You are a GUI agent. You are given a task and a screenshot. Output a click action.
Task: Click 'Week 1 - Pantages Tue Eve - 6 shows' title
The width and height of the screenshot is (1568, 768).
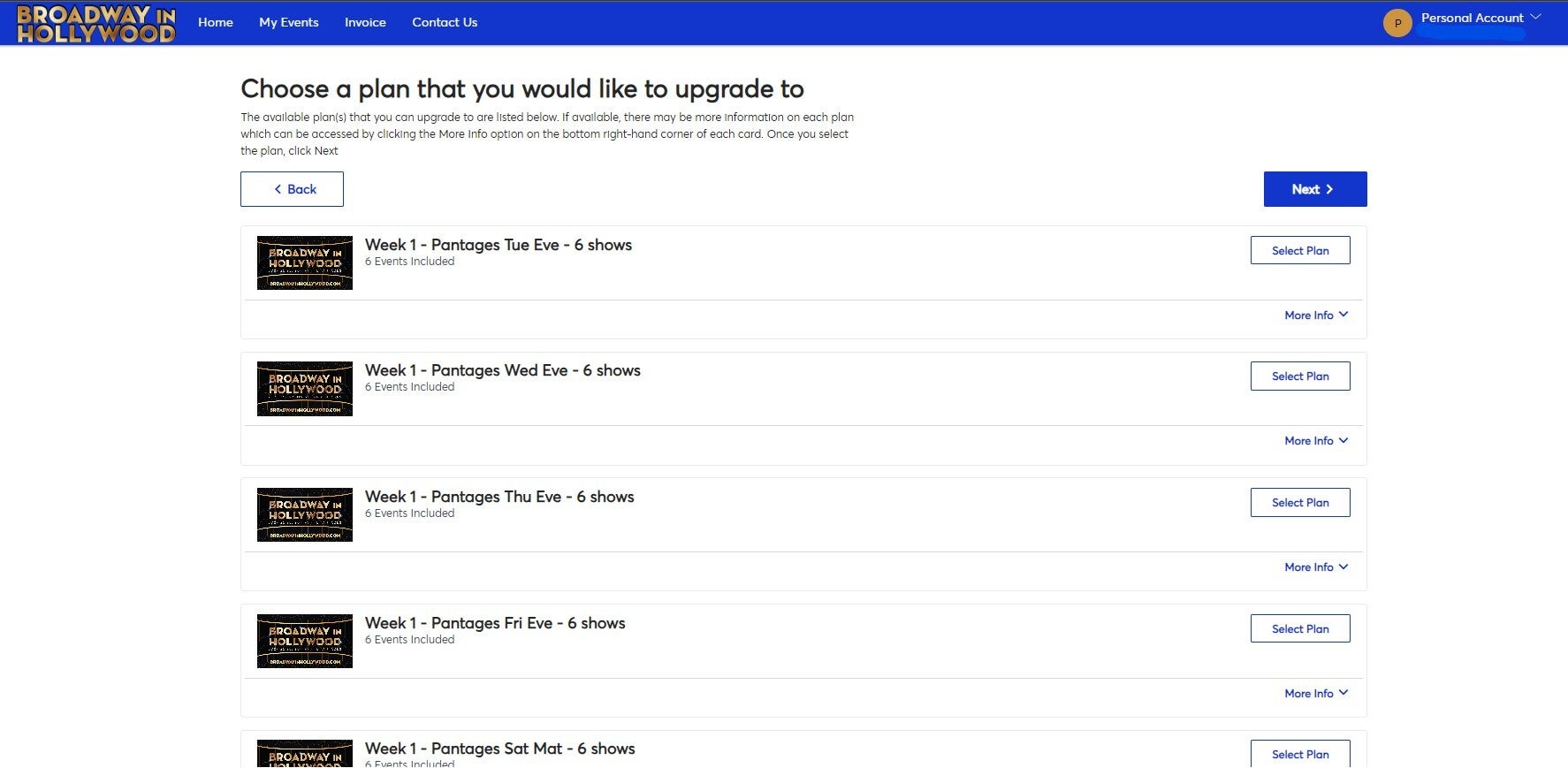pyautogui.click(x=499, y=245)
